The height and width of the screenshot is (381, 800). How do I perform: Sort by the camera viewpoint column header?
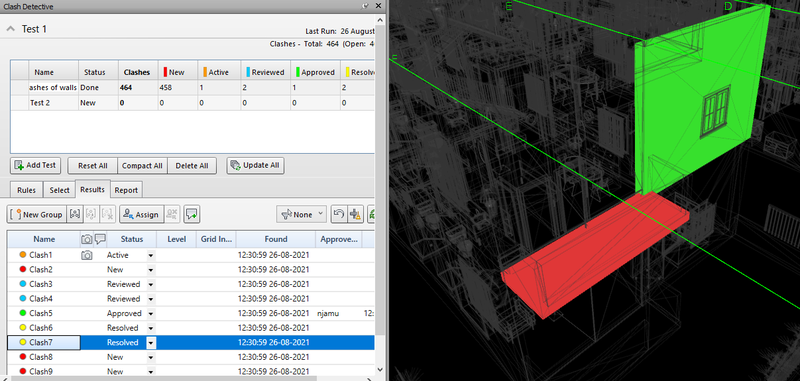pyautogui.click(x=87, y=239)
